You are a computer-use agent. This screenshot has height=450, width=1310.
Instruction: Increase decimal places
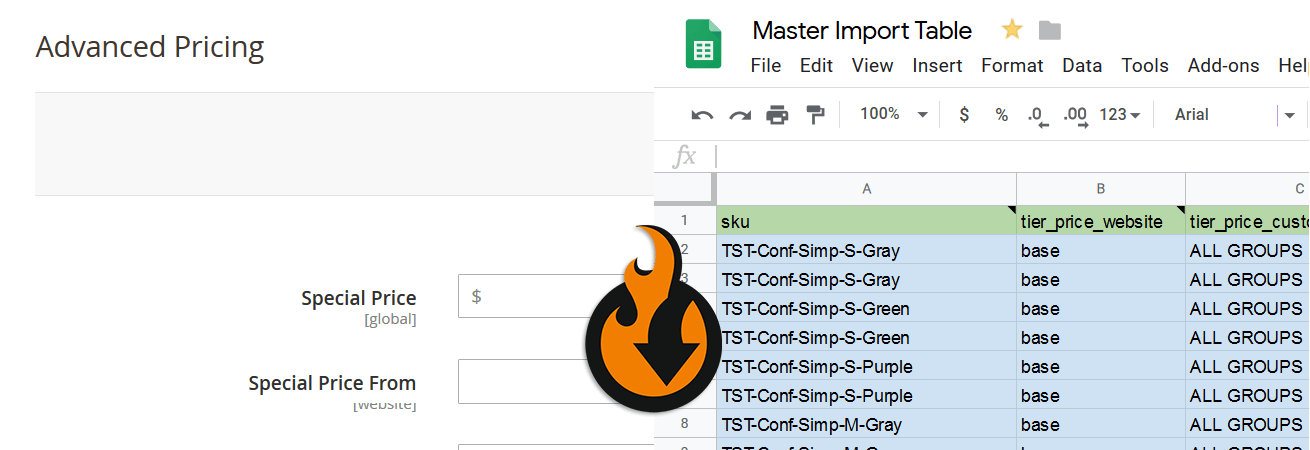point(1075,116)
